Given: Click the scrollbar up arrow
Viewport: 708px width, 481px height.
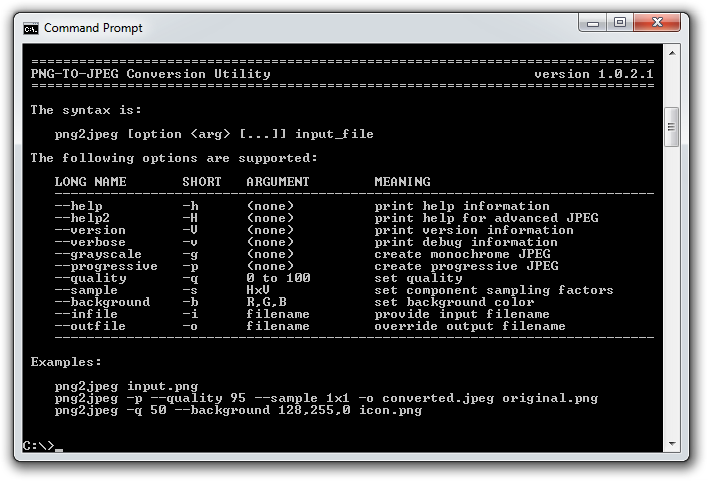Looking at the screenshot, I should tap(672, 53).
